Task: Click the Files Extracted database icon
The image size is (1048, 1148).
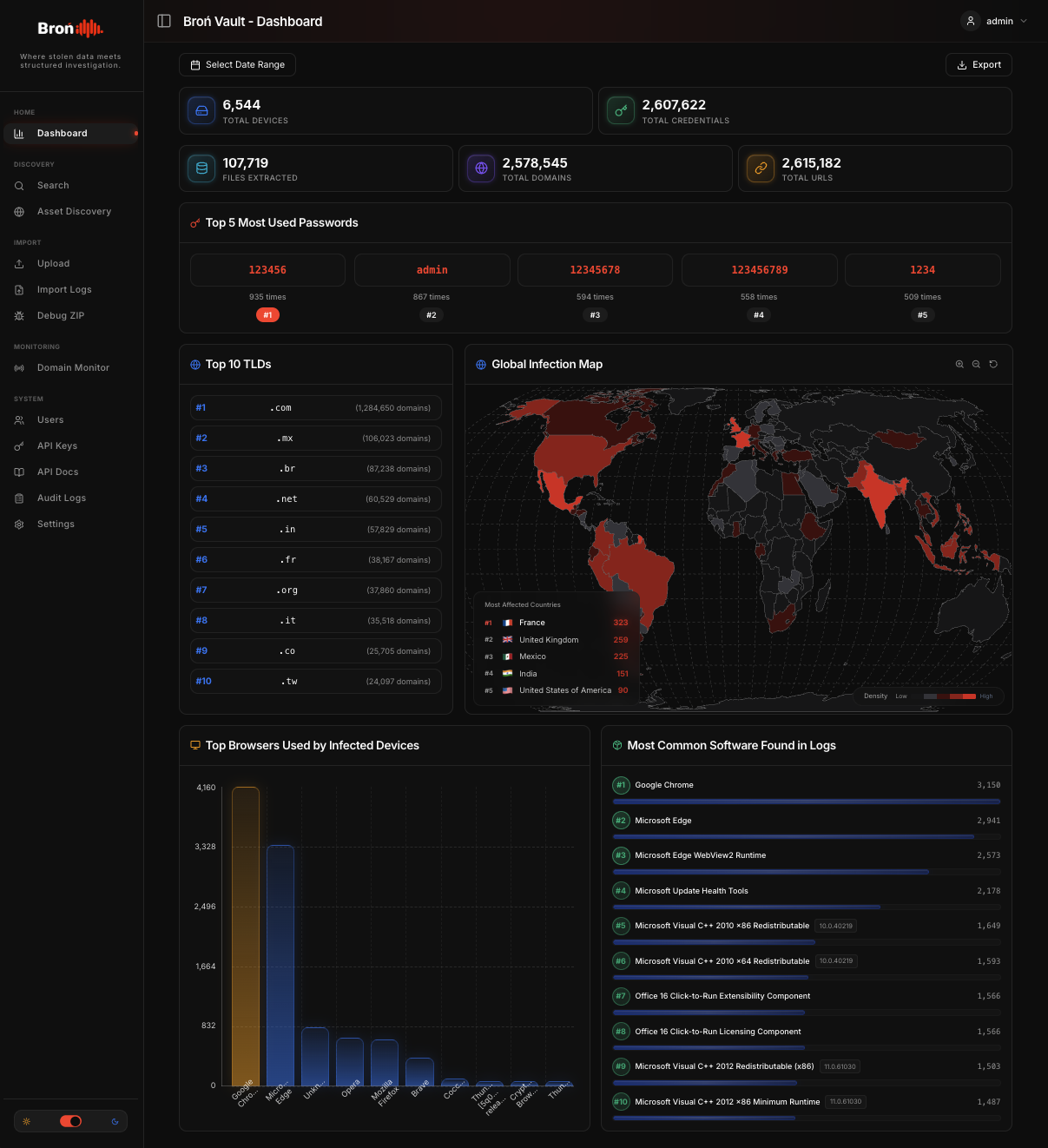Action: point(201,168)
